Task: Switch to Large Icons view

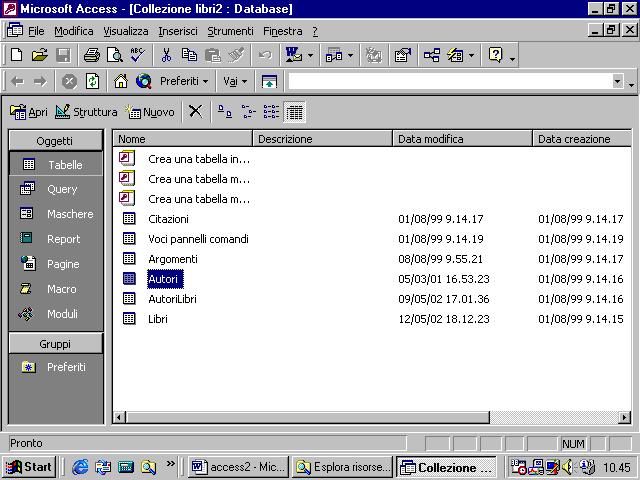Action: (x=224, y=111)
